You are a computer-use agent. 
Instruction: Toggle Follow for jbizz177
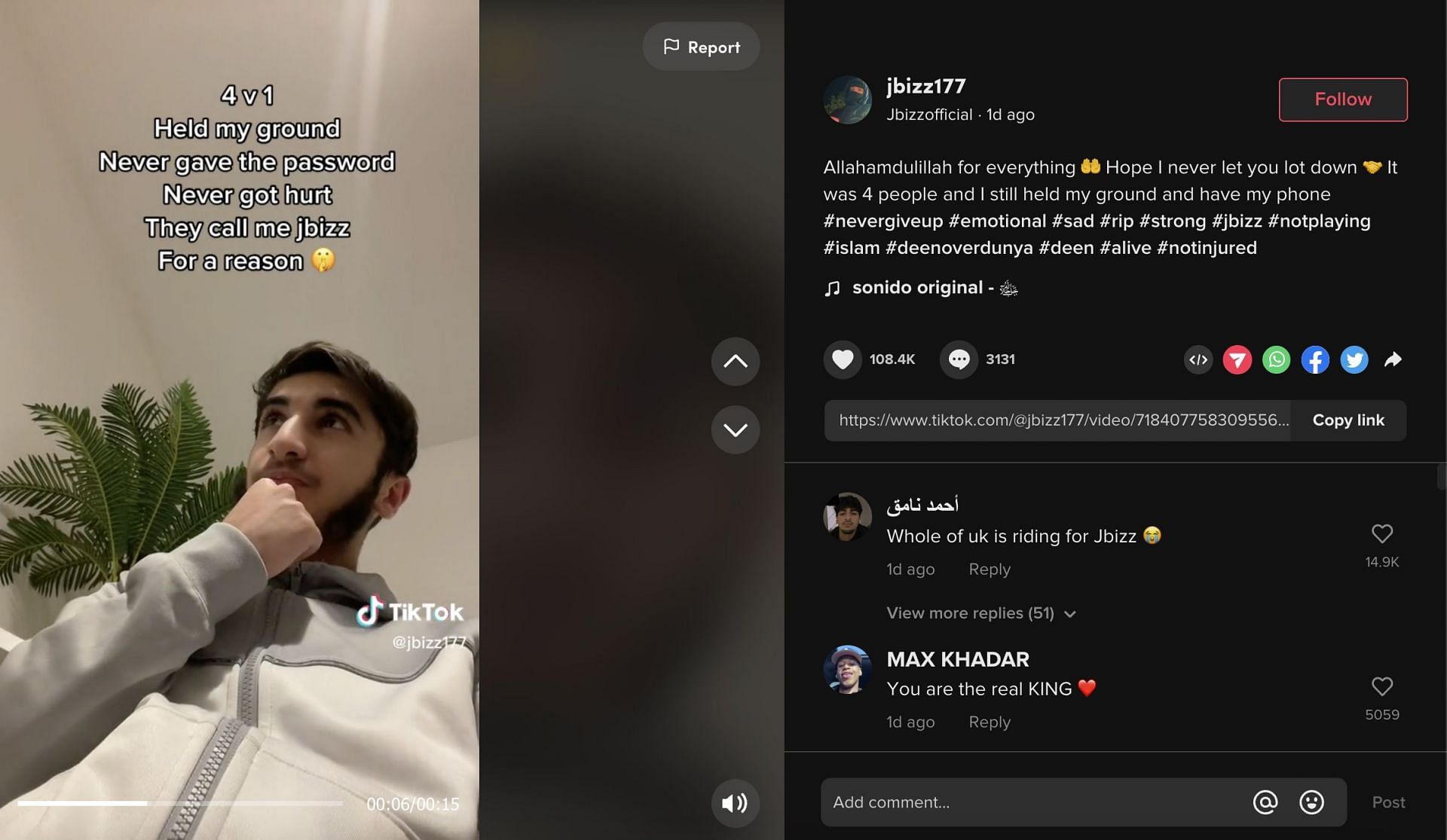coord(1343,99)
